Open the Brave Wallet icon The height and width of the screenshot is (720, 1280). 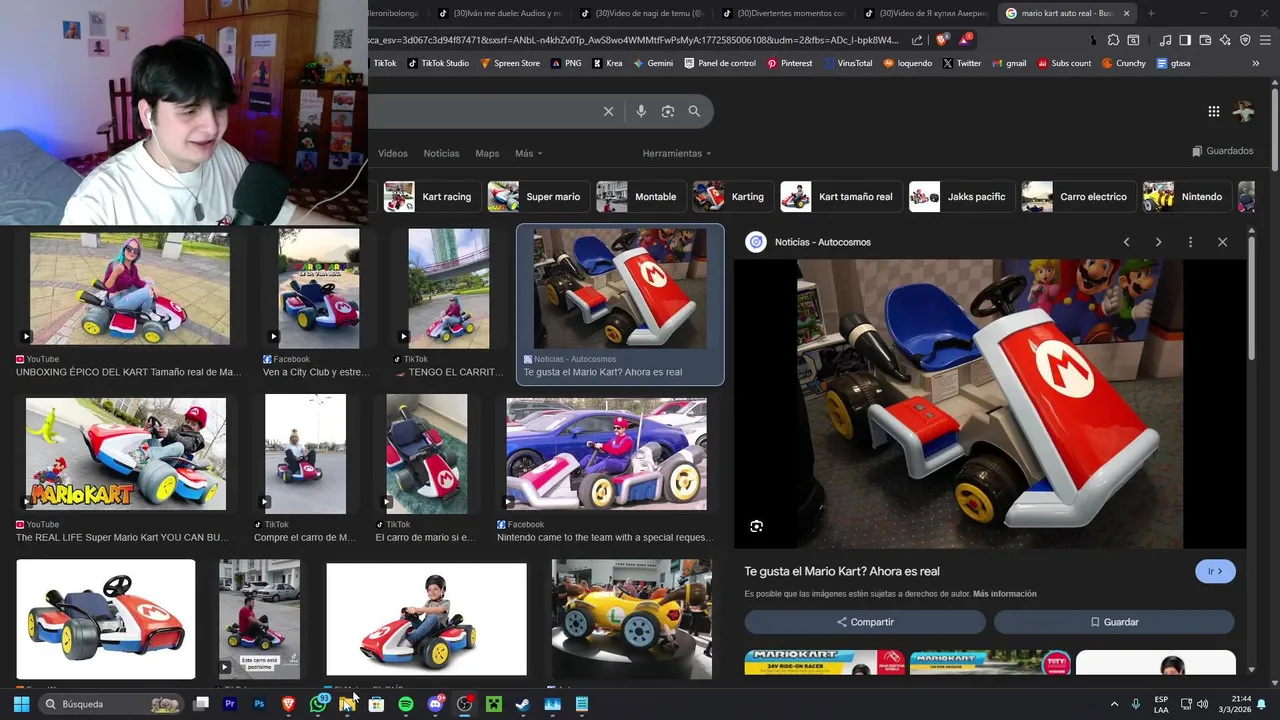point(1205,40)
